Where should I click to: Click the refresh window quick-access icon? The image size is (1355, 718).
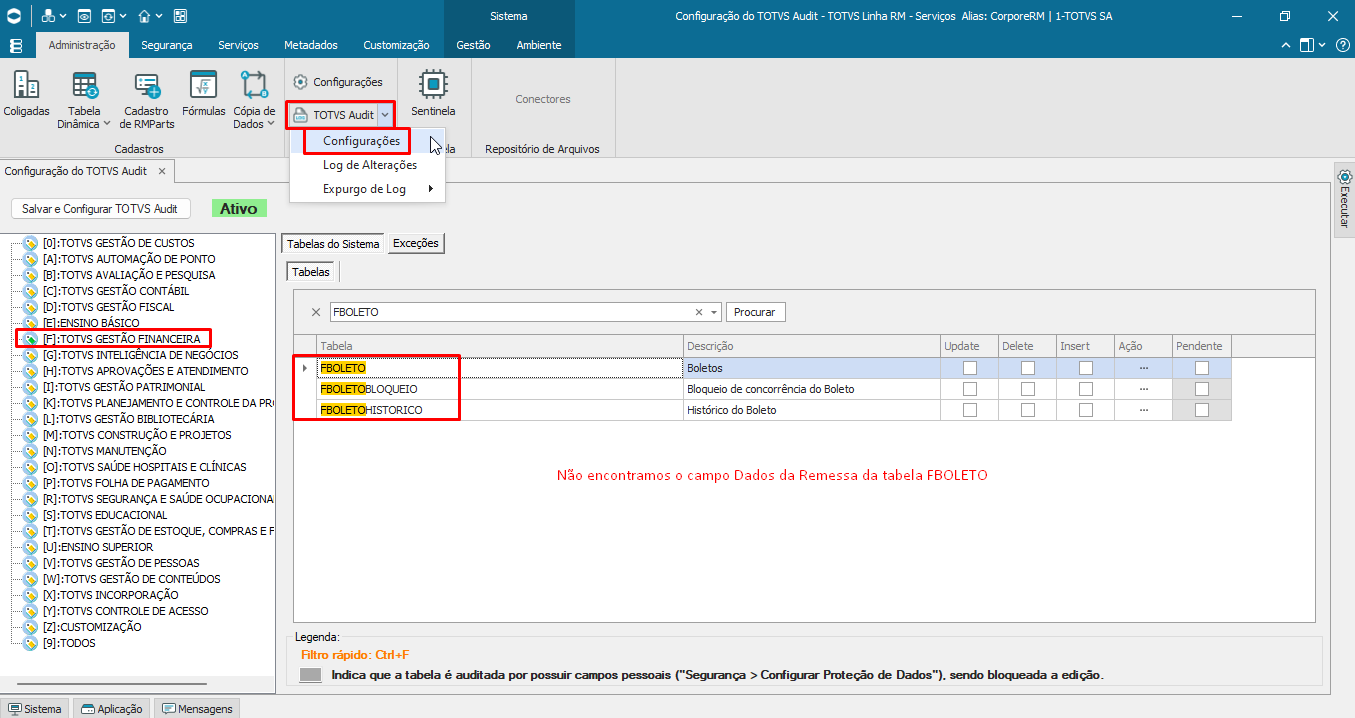[x=107, y=16]
